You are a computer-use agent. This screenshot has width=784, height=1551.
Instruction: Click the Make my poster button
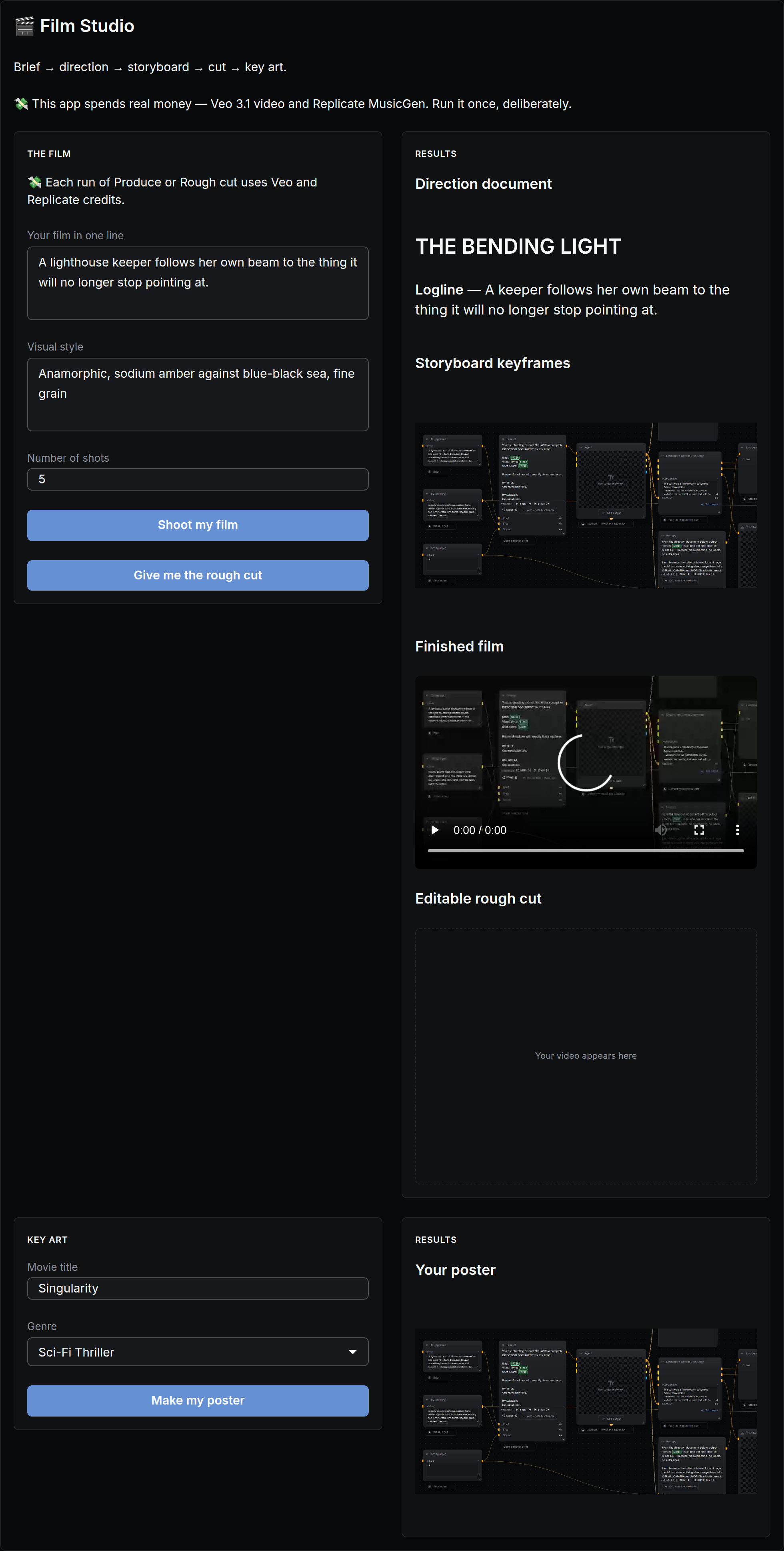coord(198,1401)
